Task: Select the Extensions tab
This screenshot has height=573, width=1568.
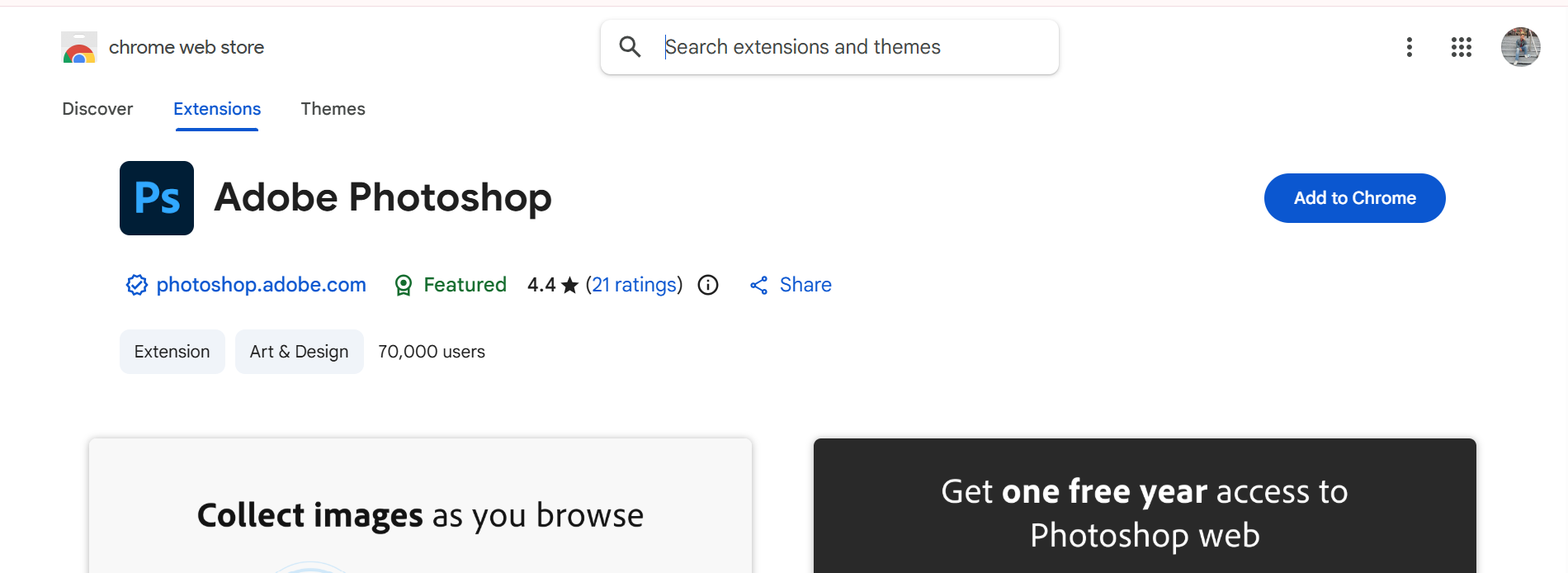Action: [x=217, y=109]
